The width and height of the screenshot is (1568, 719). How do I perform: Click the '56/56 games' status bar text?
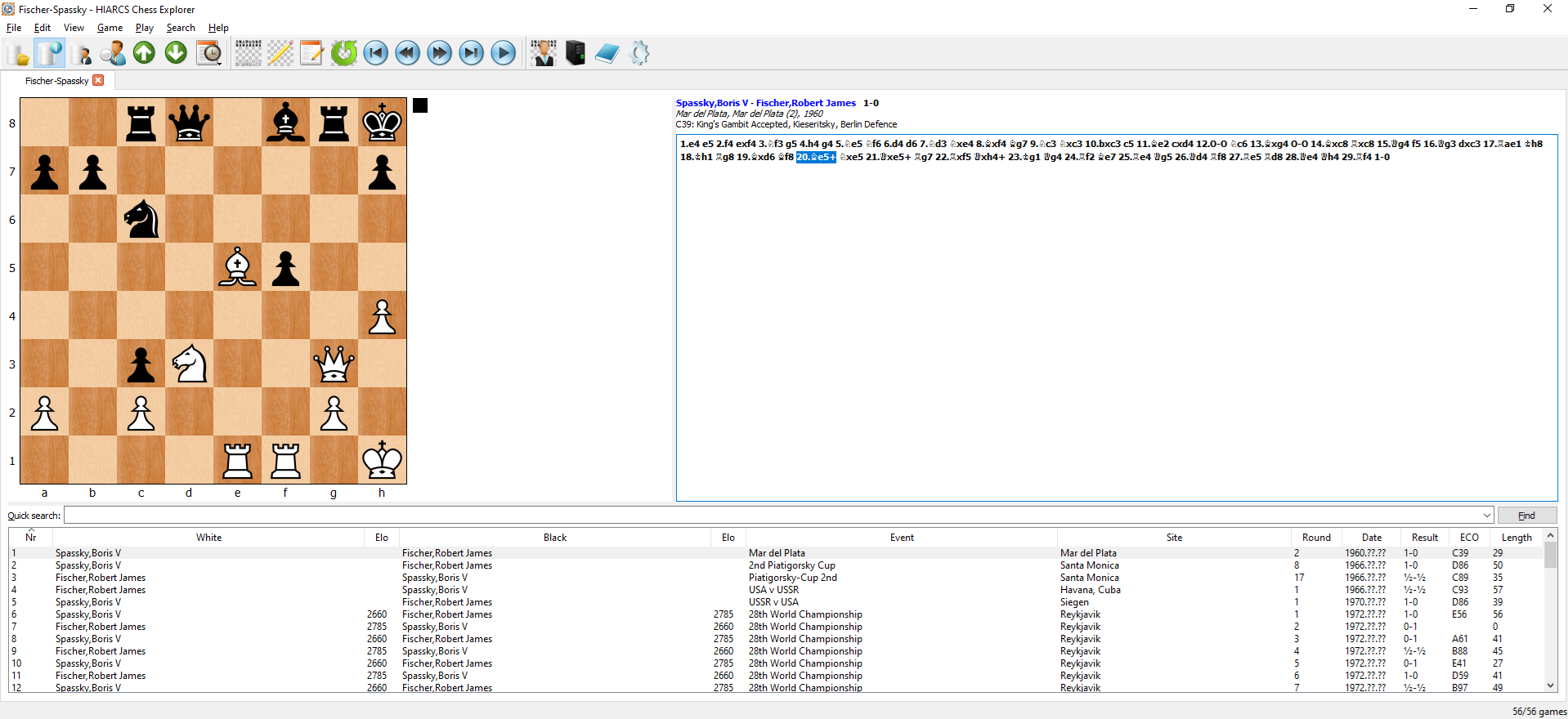tap(1539, 712)
